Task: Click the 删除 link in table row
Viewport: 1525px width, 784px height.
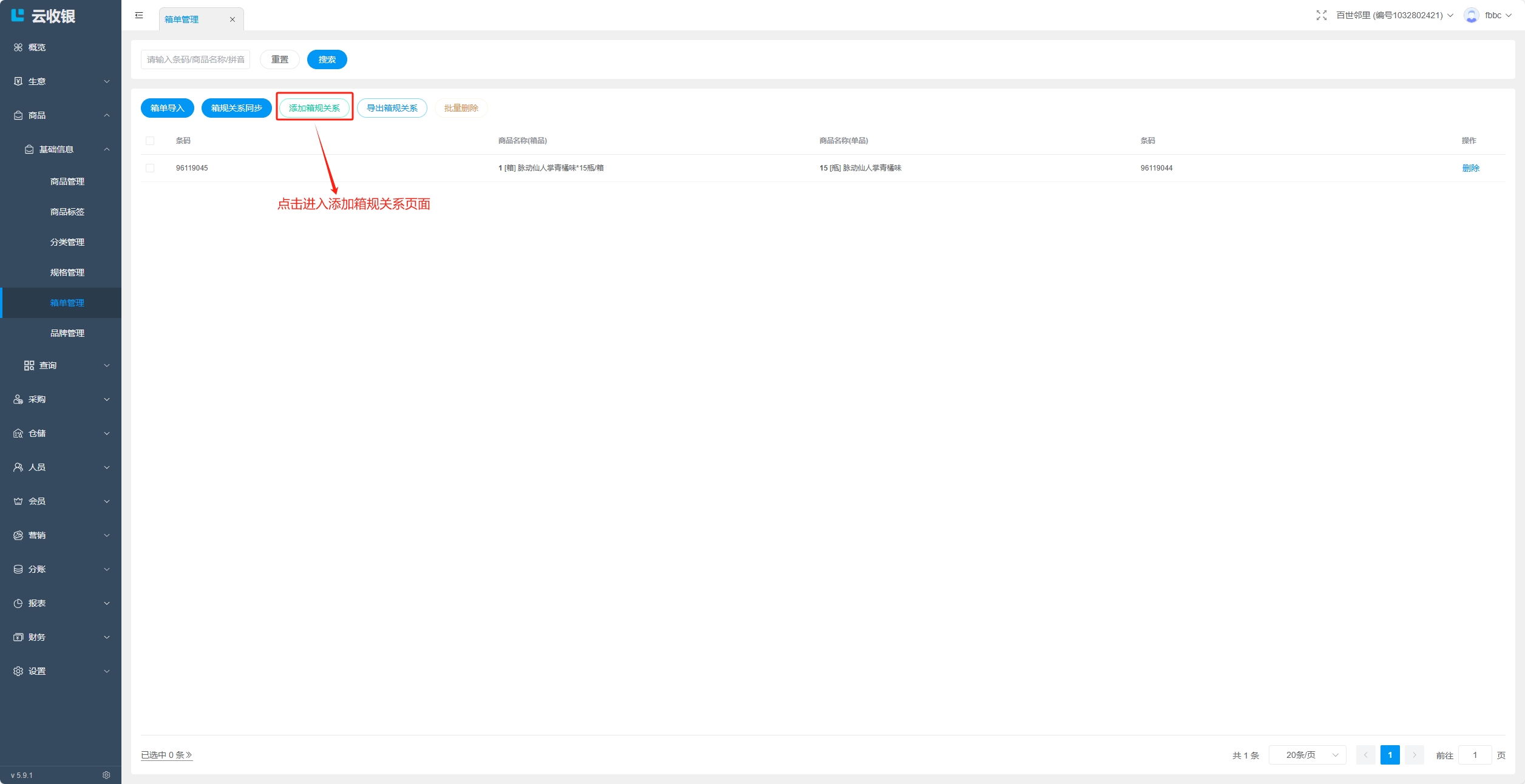Action: pyautogui.click(x=1470, y=168)
